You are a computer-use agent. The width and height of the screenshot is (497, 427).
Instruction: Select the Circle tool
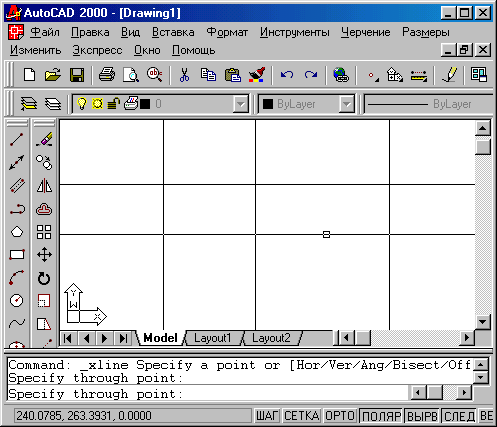17,300
